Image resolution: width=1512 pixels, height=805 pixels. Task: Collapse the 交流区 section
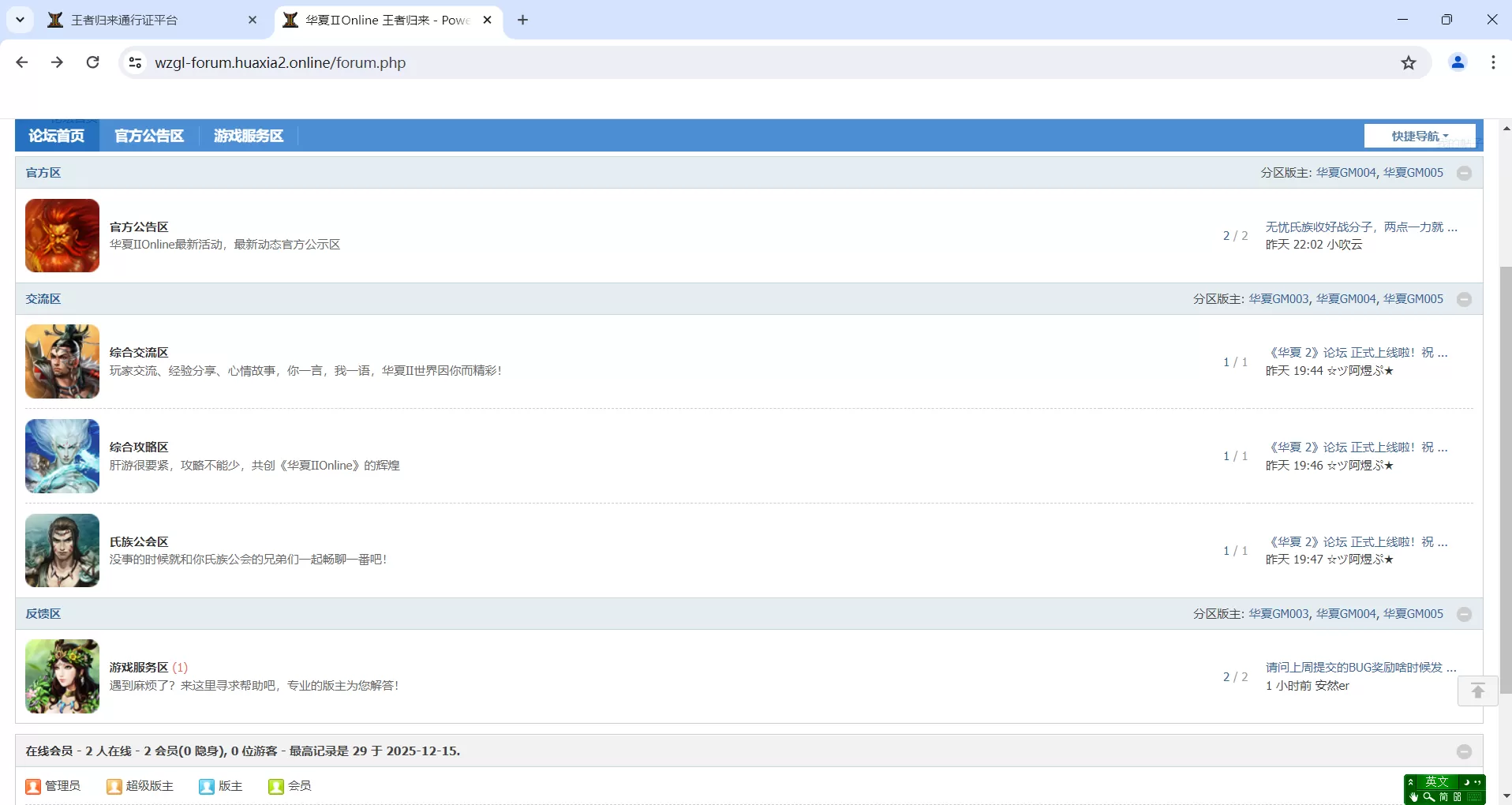(x=1464, y=299)
